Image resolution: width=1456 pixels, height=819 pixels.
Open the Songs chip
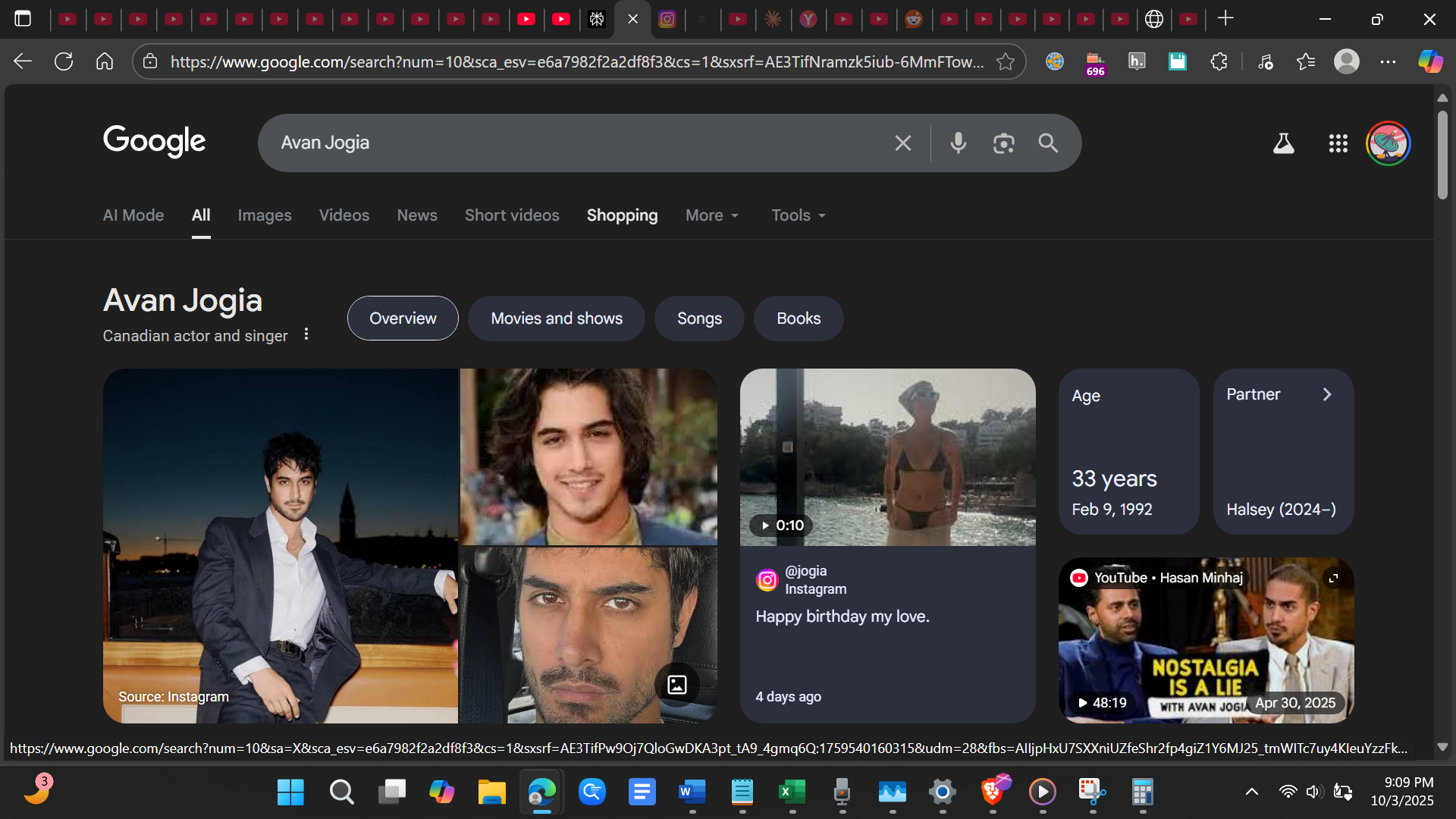pyautogui.click(x=698, y=318)
